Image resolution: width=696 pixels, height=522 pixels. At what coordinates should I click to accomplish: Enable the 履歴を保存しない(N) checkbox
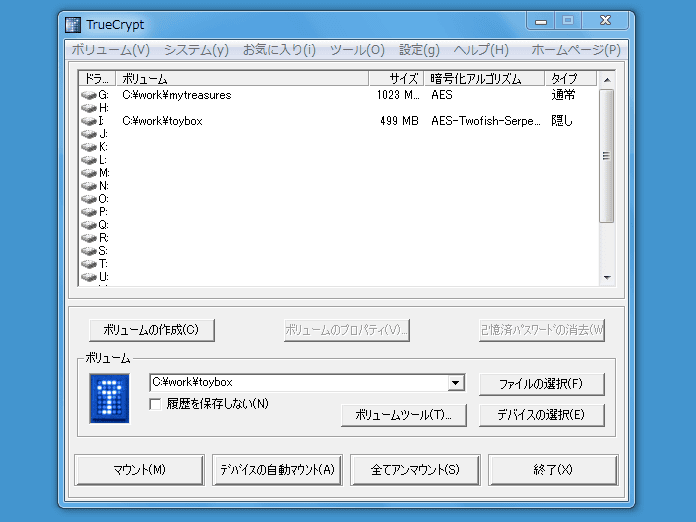155,404
